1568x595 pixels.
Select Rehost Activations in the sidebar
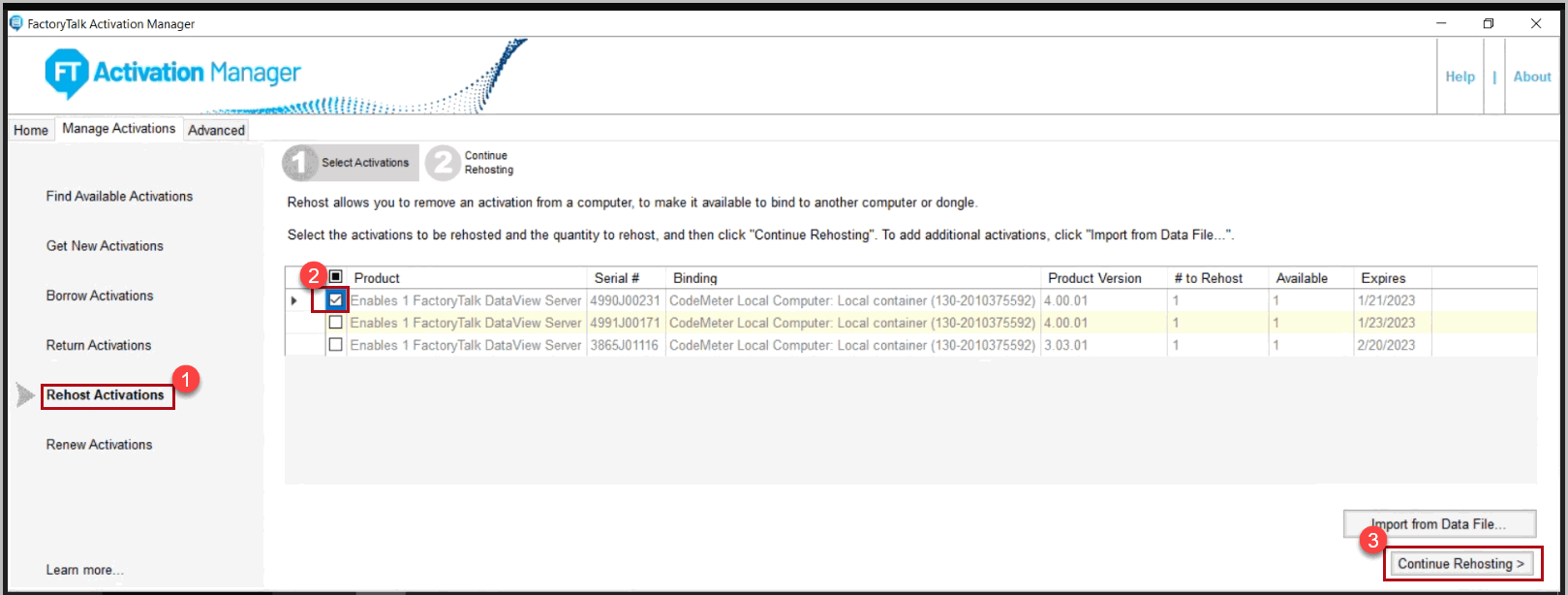(x=106, y=395)
